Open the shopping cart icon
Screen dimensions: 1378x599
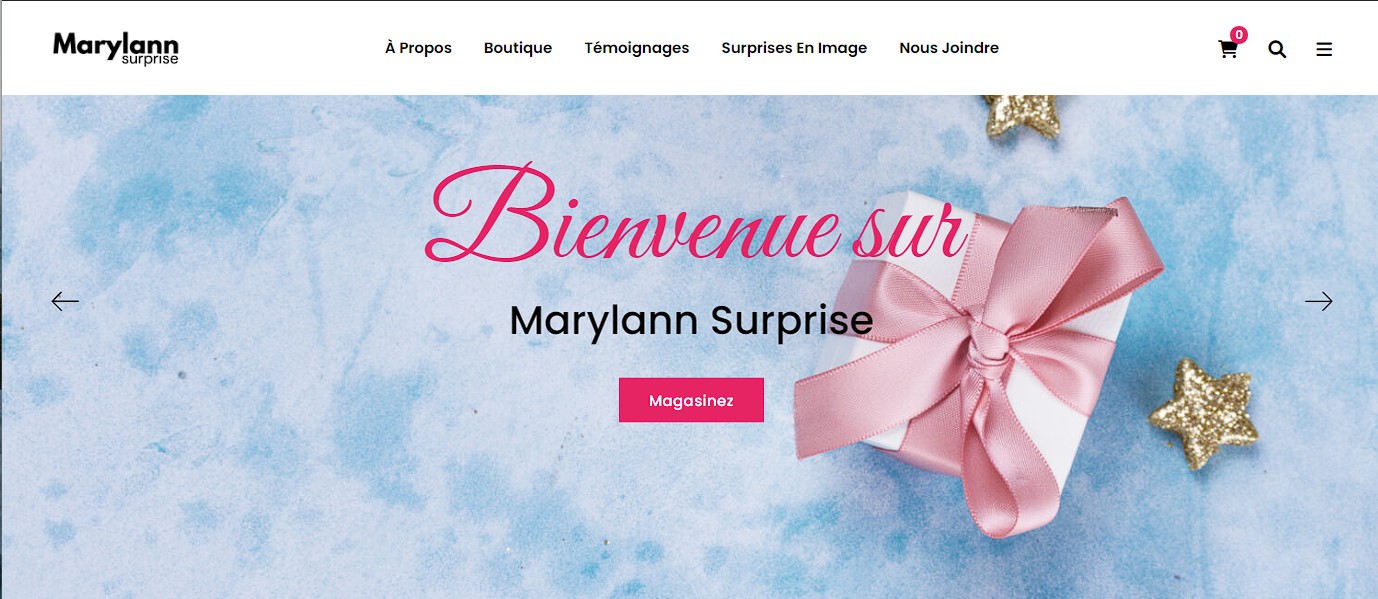1228,49
